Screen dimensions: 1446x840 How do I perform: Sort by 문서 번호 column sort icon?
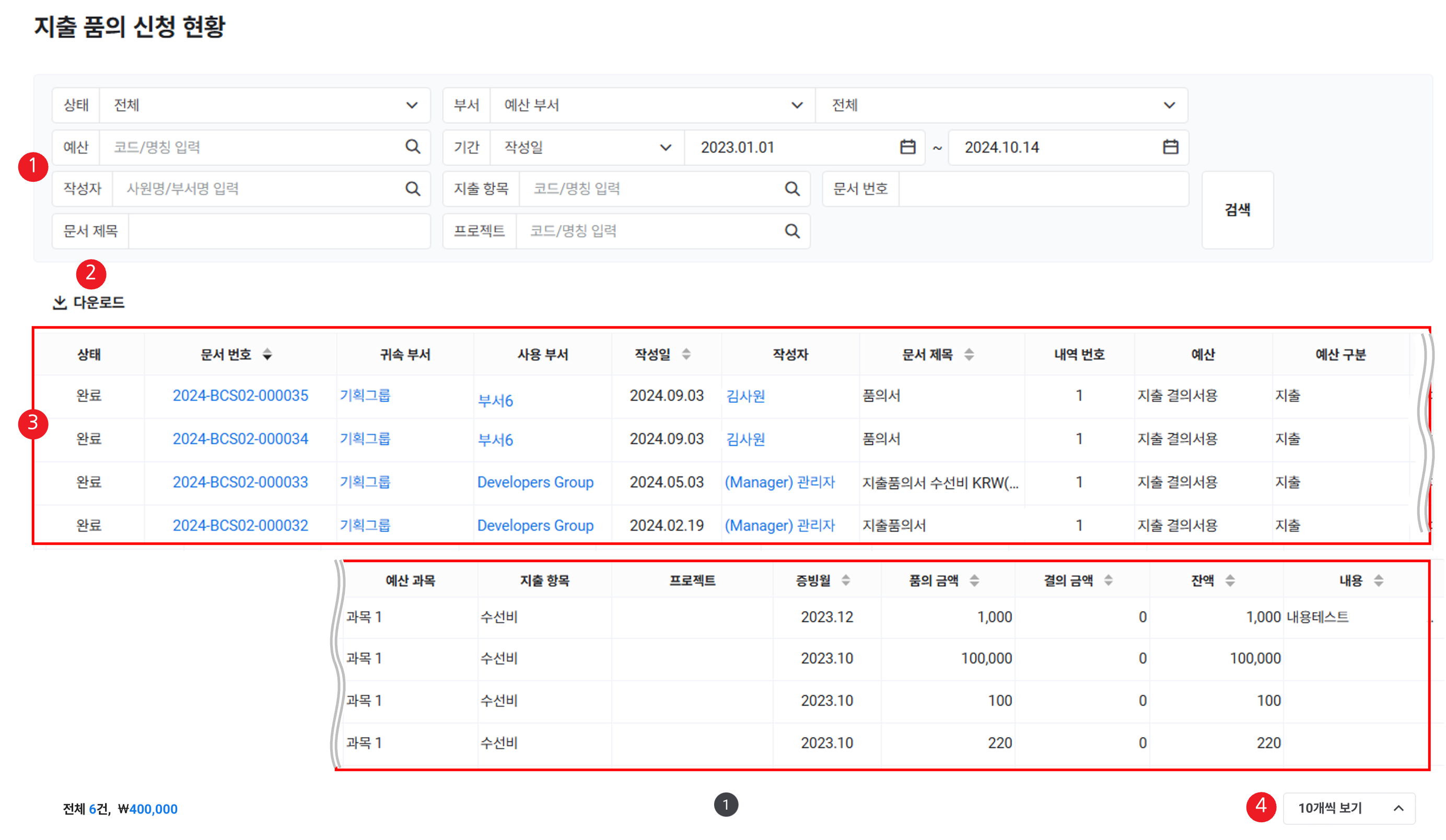[267, 355]
